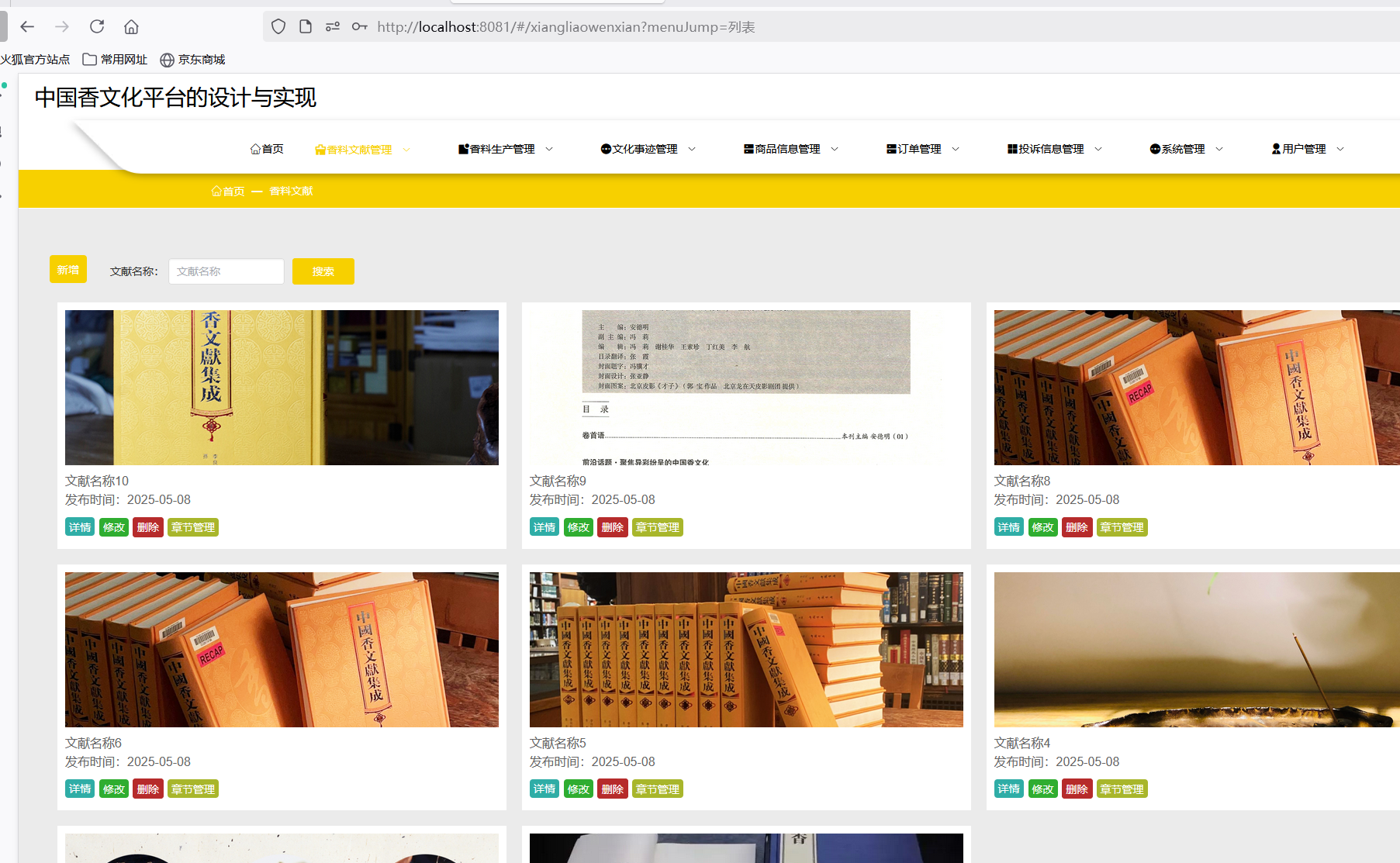Click the shield tracking protection icon
Screen dimensions: 1400x863
tap(278, 26)
